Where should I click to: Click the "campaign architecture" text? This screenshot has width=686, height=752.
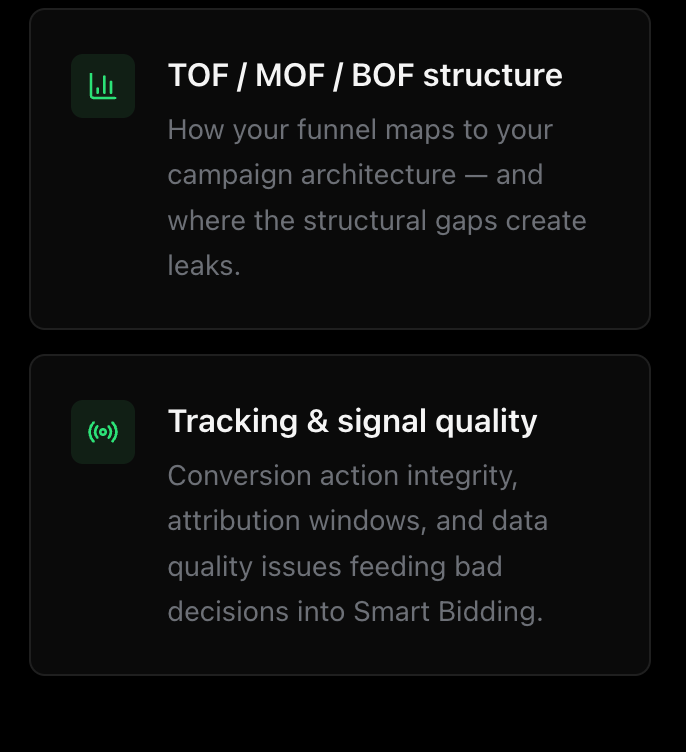coord(312,175)
